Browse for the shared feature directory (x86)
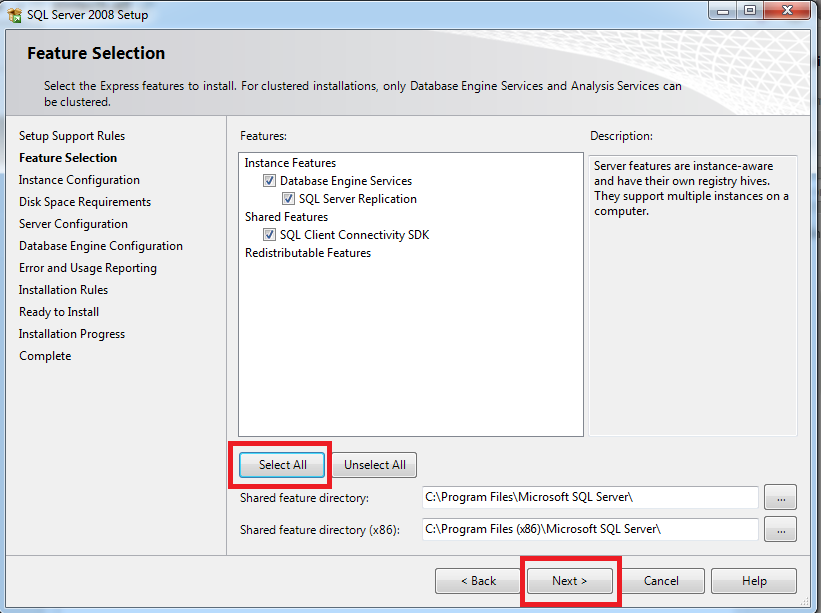The height and width of the screenshot is (613, 821). [x=779, y=529]
